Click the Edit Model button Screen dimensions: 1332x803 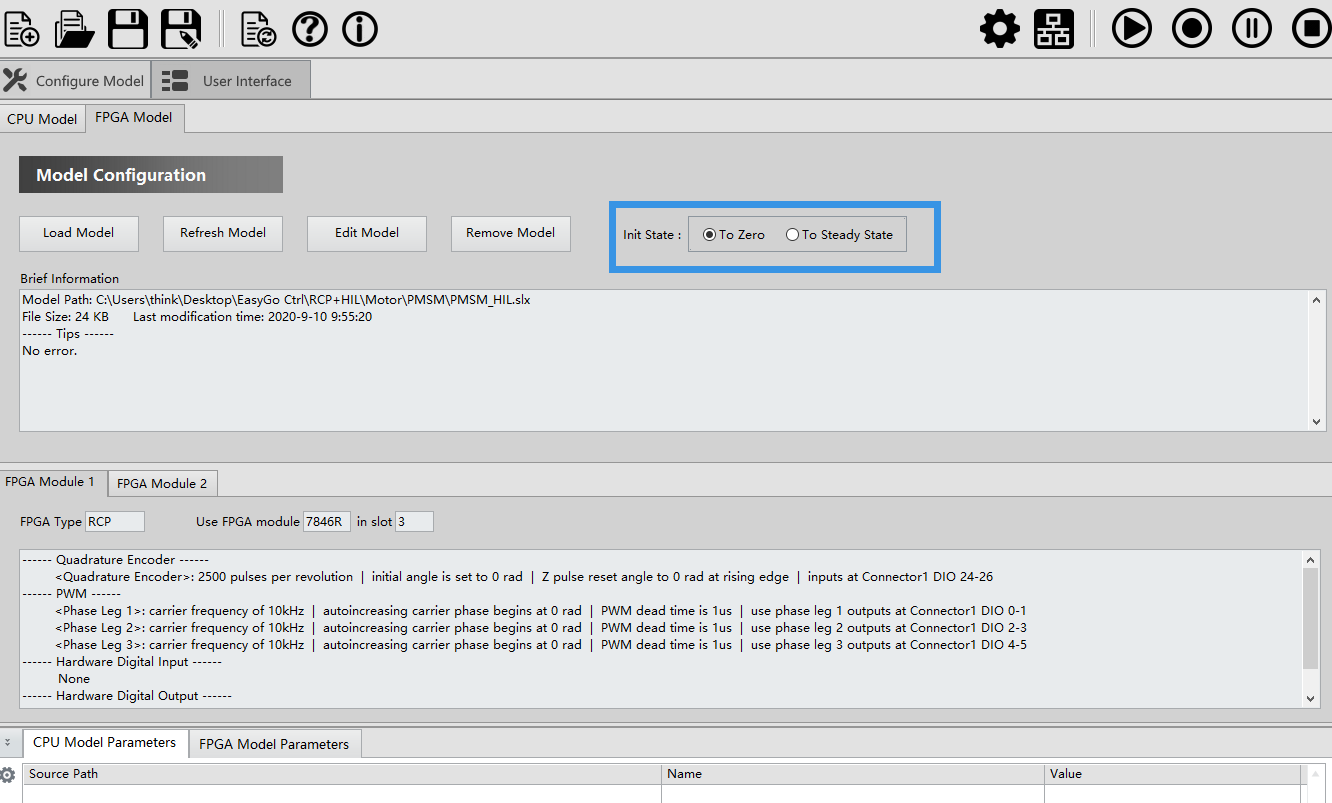pyautogui.click(x=367, y=233)
